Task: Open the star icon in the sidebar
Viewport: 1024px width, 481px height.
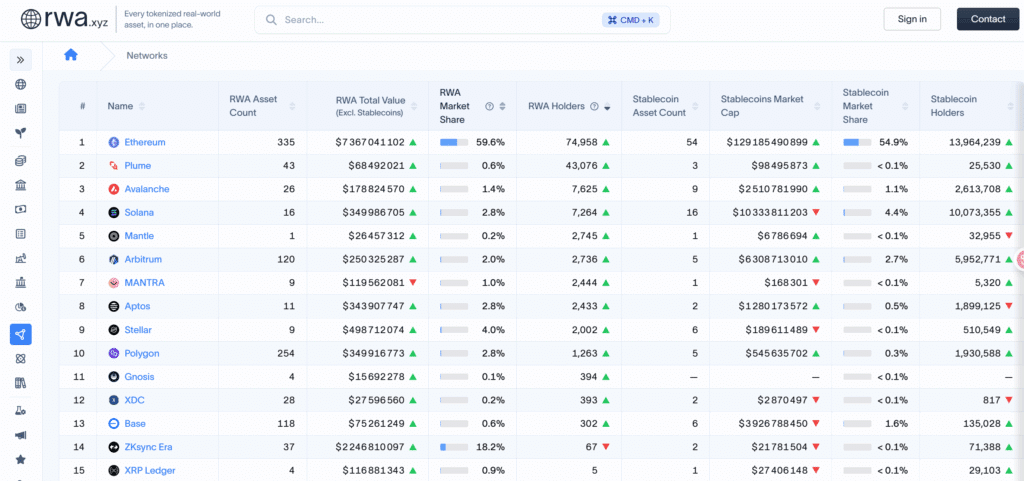Action: (x=20, y=459)
